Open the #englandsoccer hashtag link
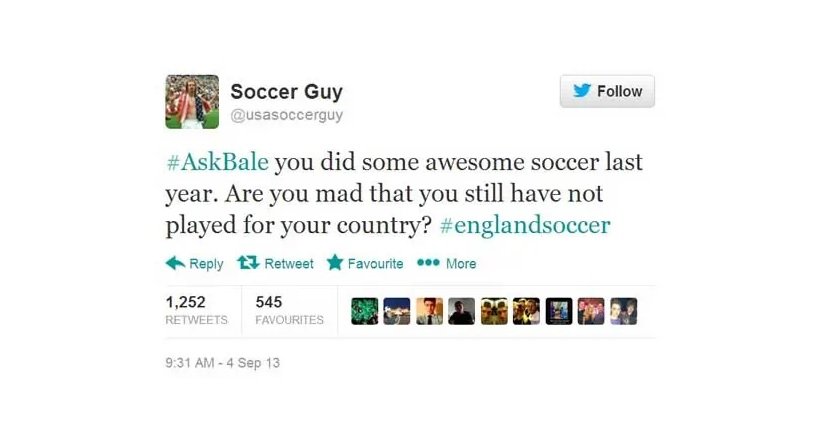This screenshot has height=430, width=822. [x=525, y=225]
